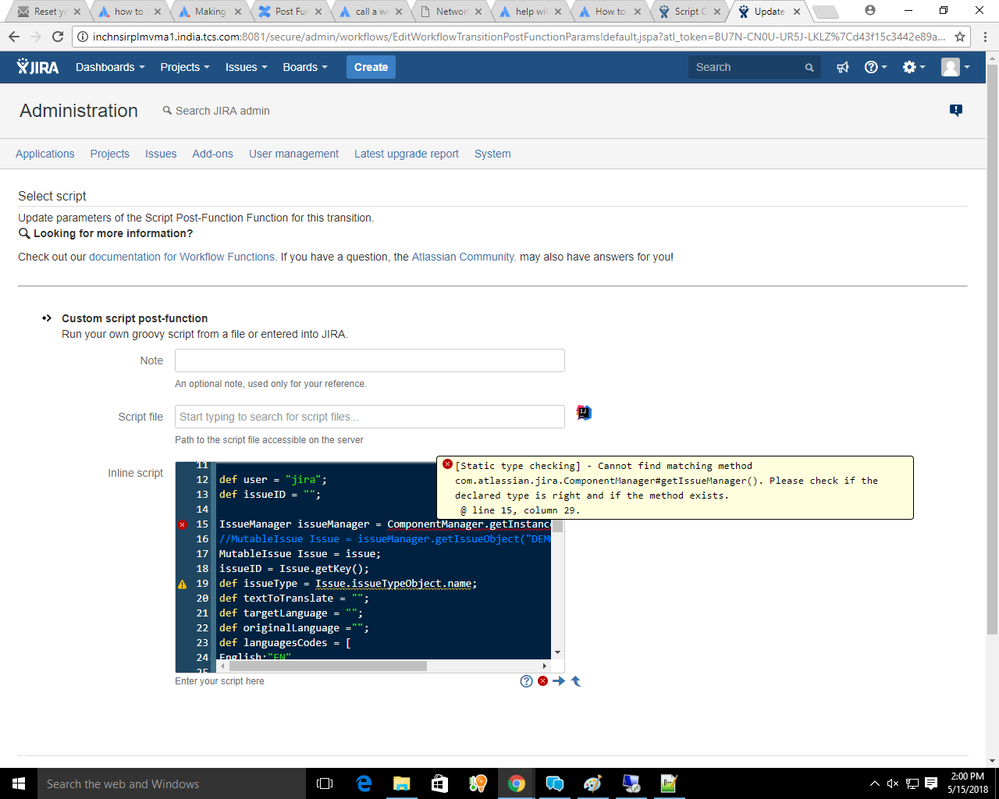Bookmark this page with the star icon
Viewport: 999px width, 799px height.
(x=959, y=37)
